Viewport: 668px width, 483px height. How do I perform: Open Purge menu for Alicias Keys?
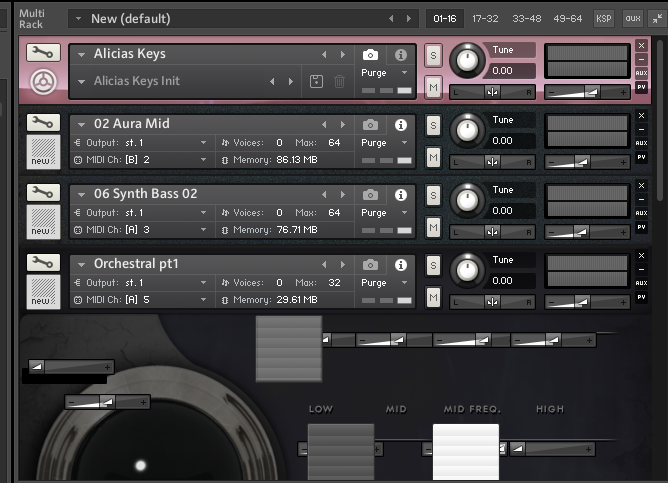(385, 73)
